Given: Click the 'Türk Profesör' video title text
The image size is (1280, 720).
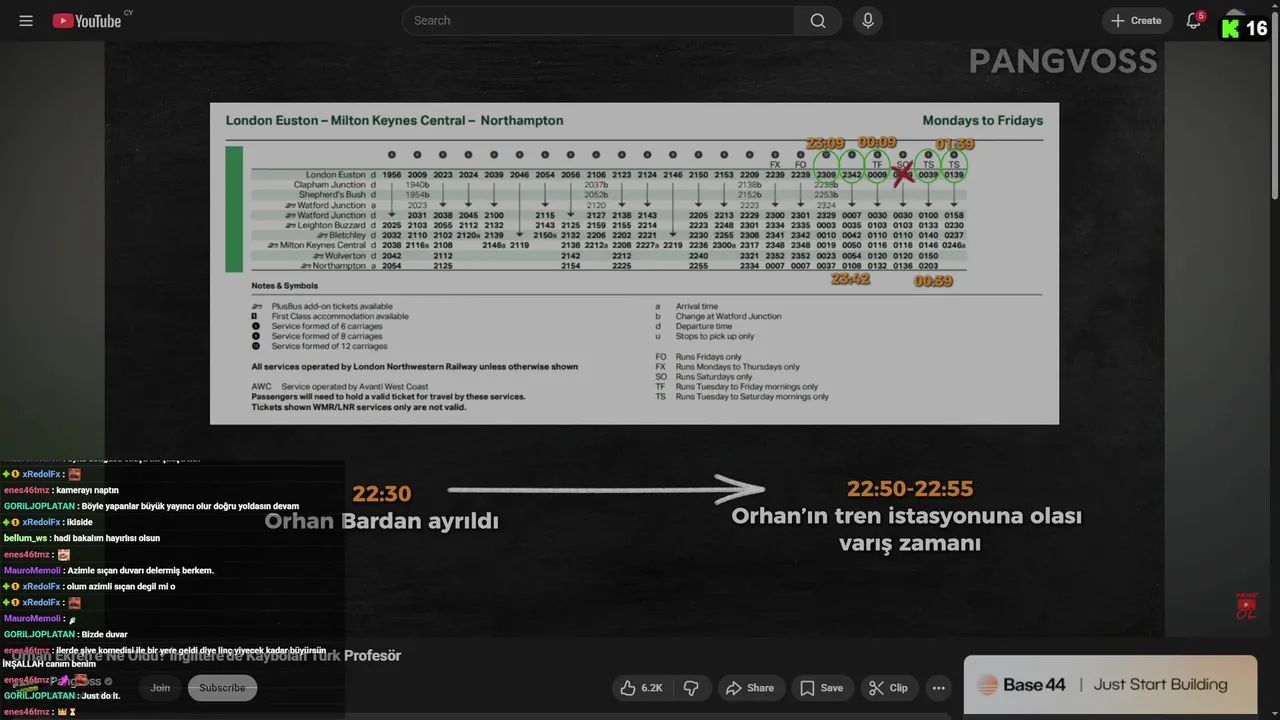Looking at the screenshot, I should [x=344, y=655].
